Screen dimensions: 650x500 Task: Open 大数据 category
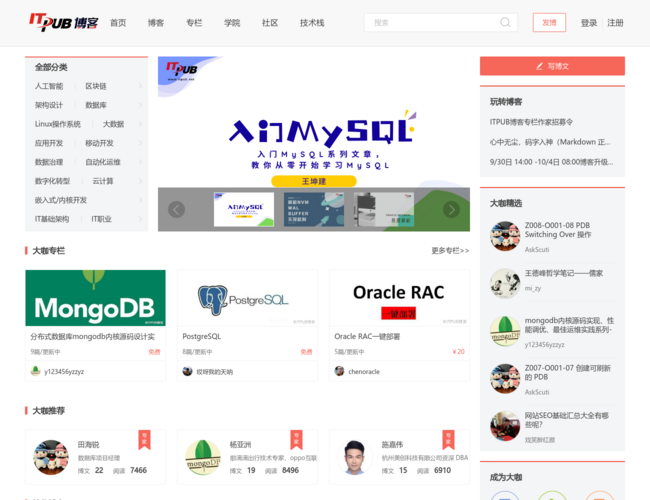point(113,124)
